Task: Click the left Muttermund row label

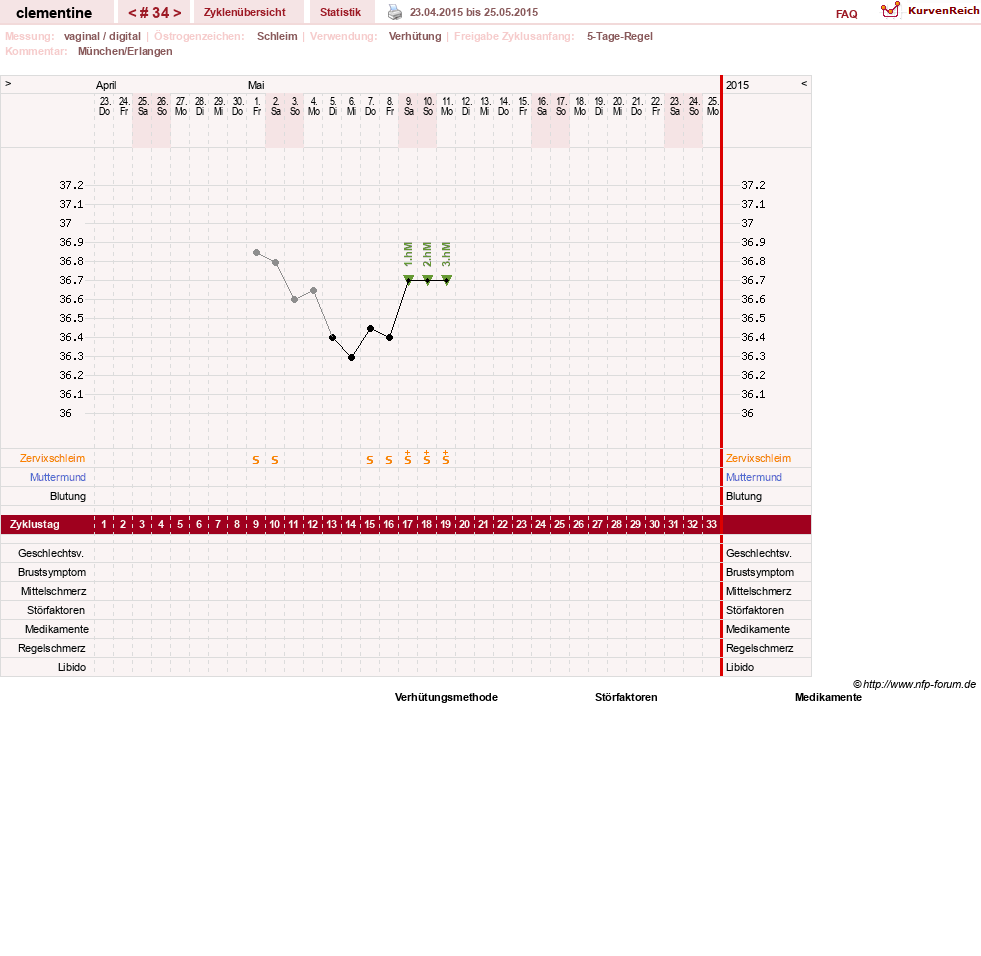Action: pyautogui.click(x=58, y=477)
